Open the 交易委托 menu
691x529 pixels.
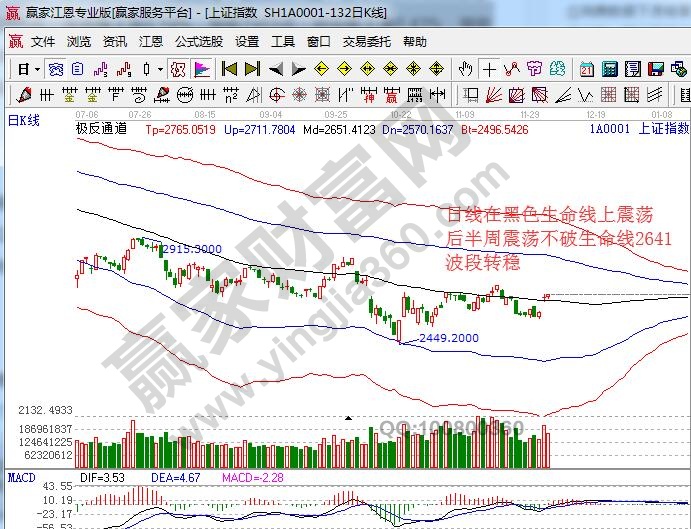[366, 42]
